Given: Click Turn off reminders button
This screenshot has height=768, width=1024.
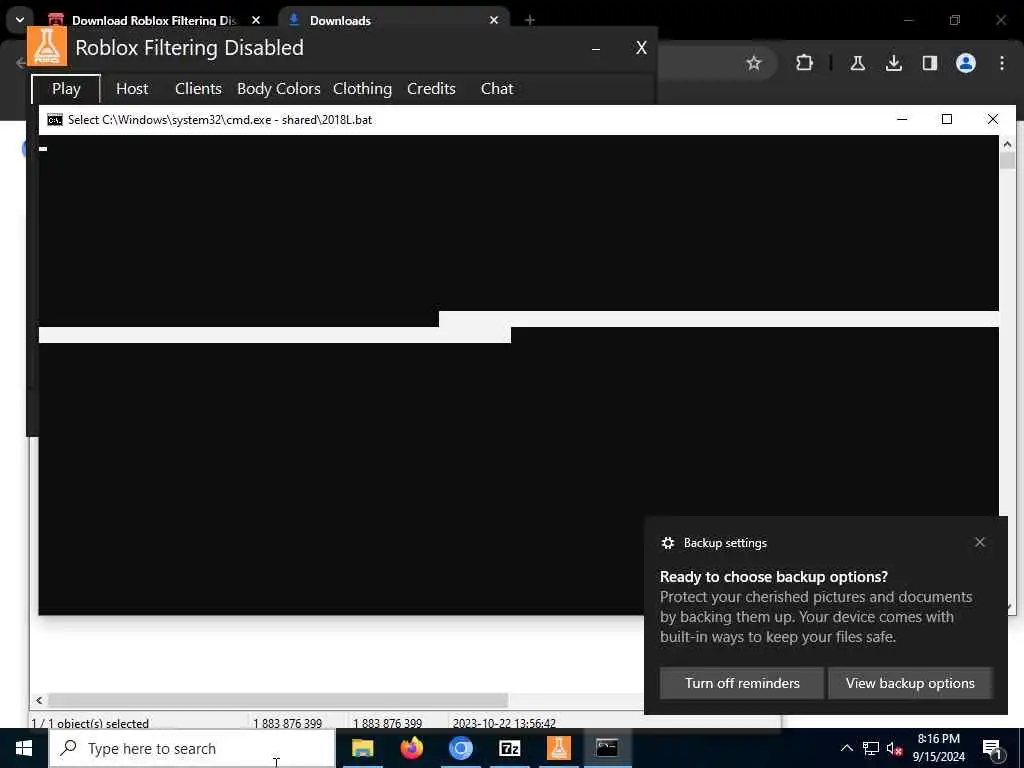Looking at the screenshot, I should point(742,683).
